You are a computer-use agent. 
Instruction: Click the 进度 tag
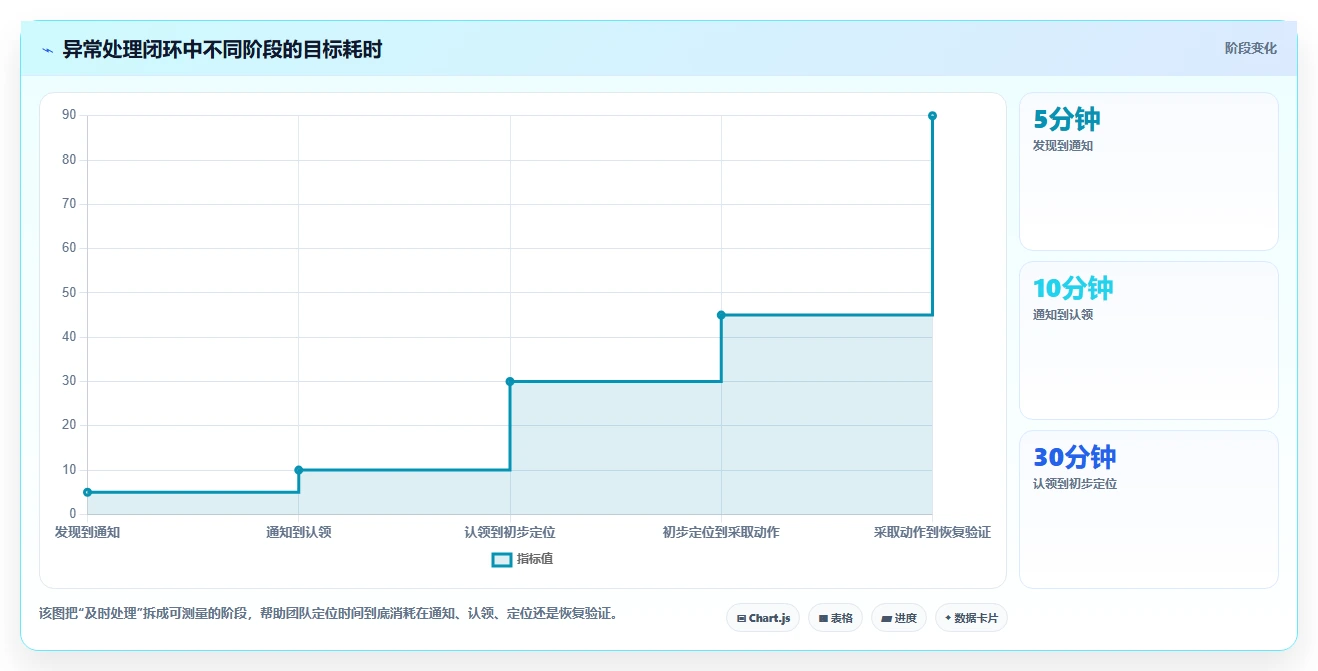[x=899, y=618]
